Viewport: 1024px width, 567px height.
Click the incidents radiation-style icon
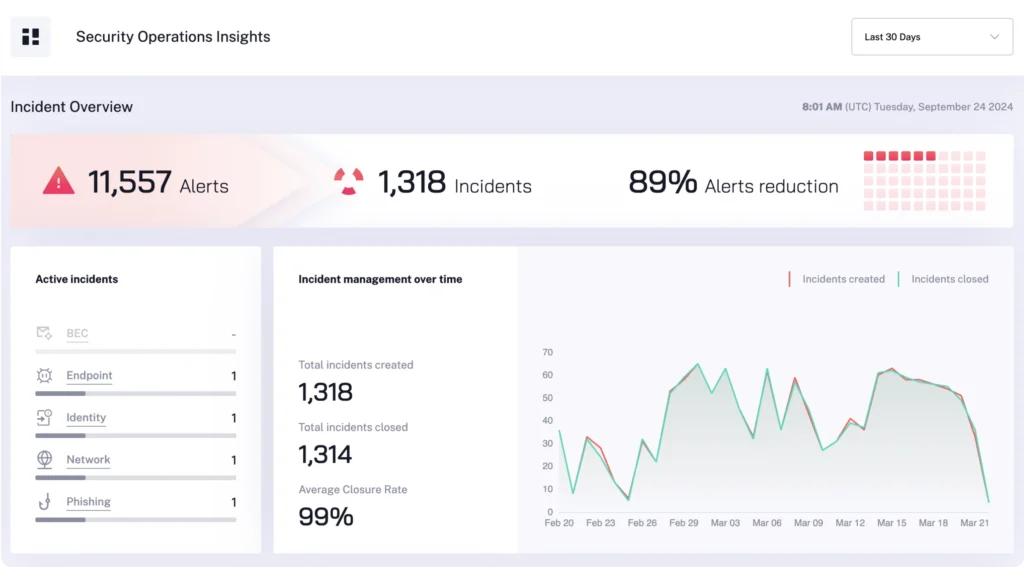point(349,181)
